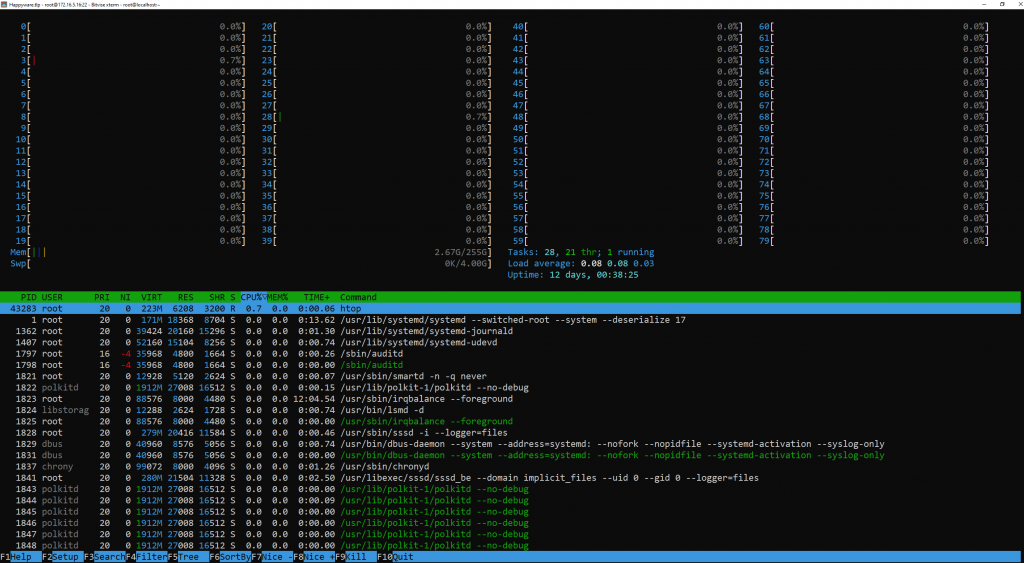Click the MEM% column header
Viewport: 1024px width, 563px height.
click(277, 297)
